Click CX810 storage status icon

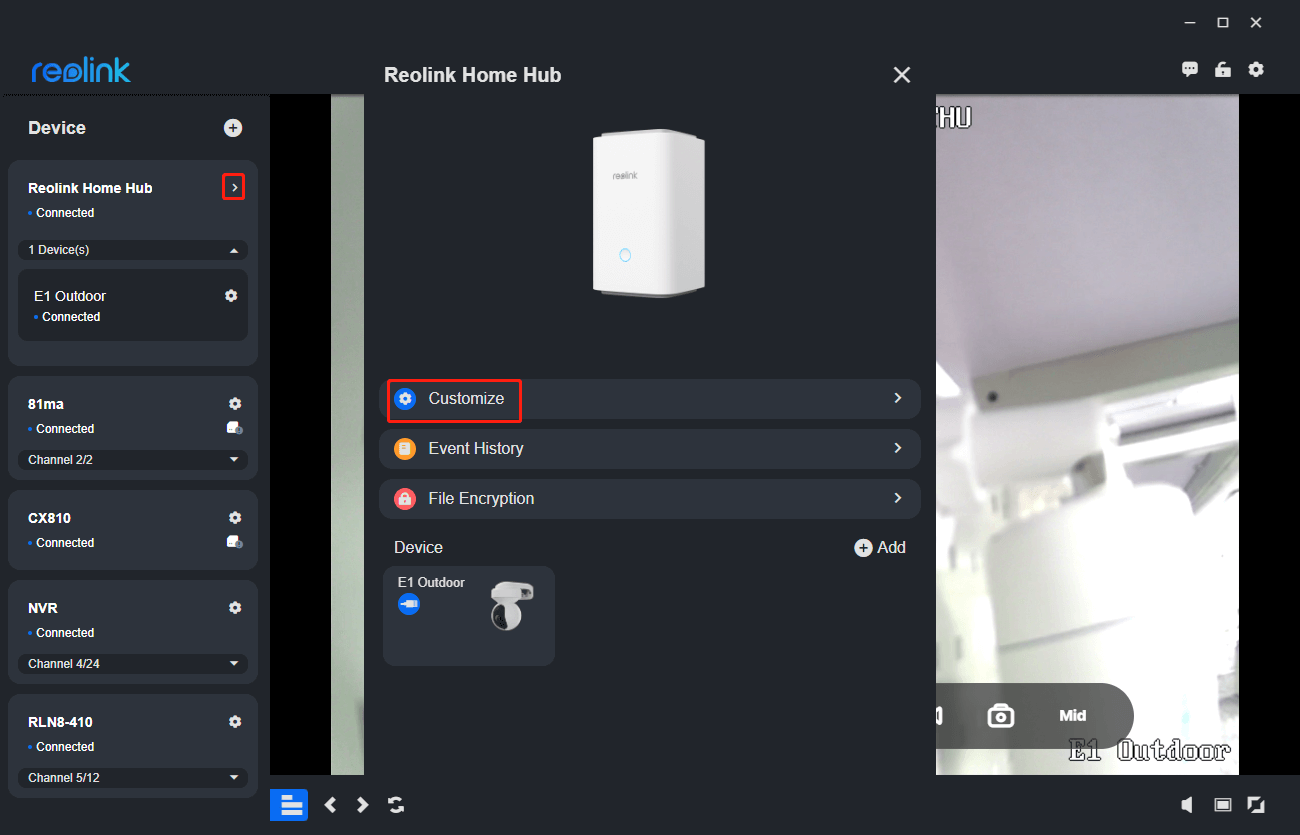click(235, 542)
